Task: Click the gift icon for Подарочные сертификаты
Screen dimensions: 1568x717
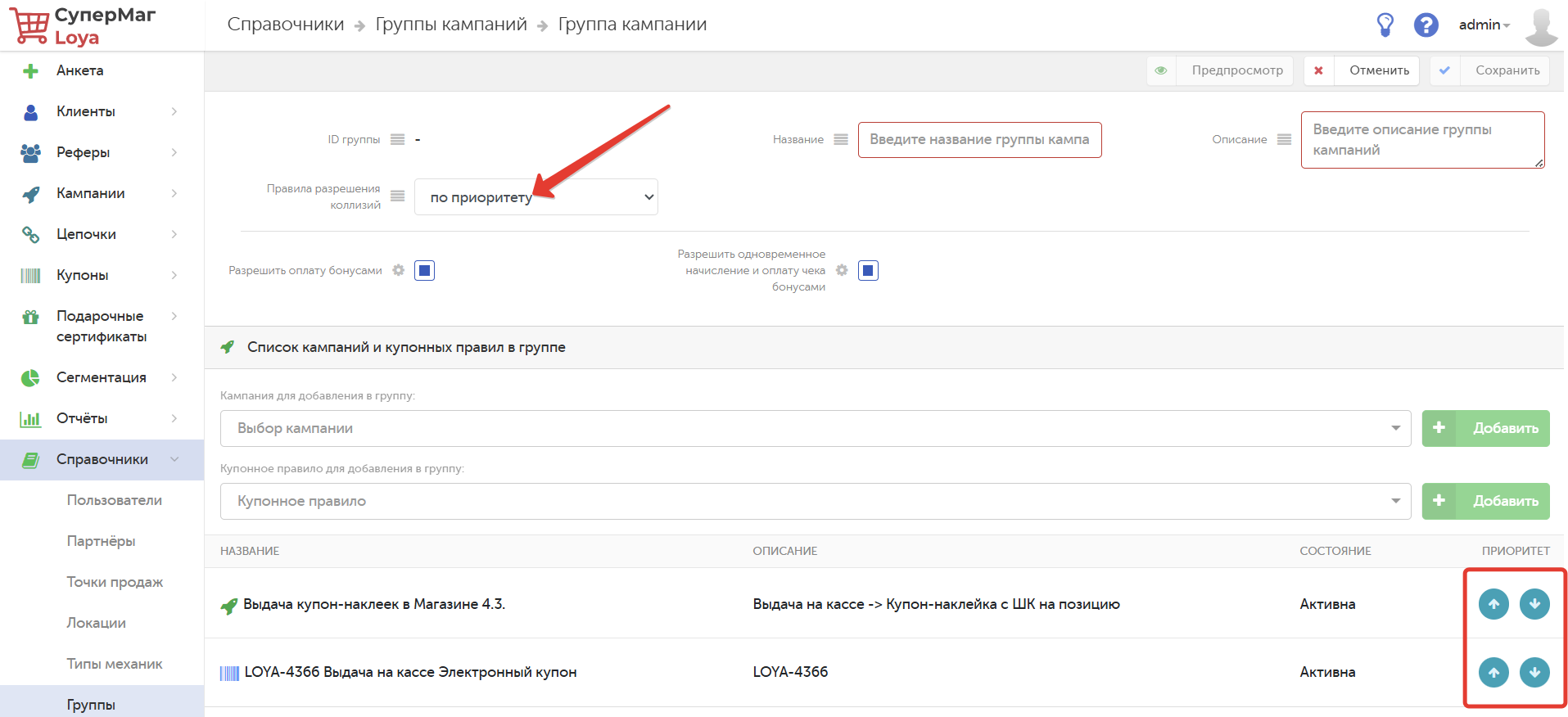Action: (x=30, y=317)
